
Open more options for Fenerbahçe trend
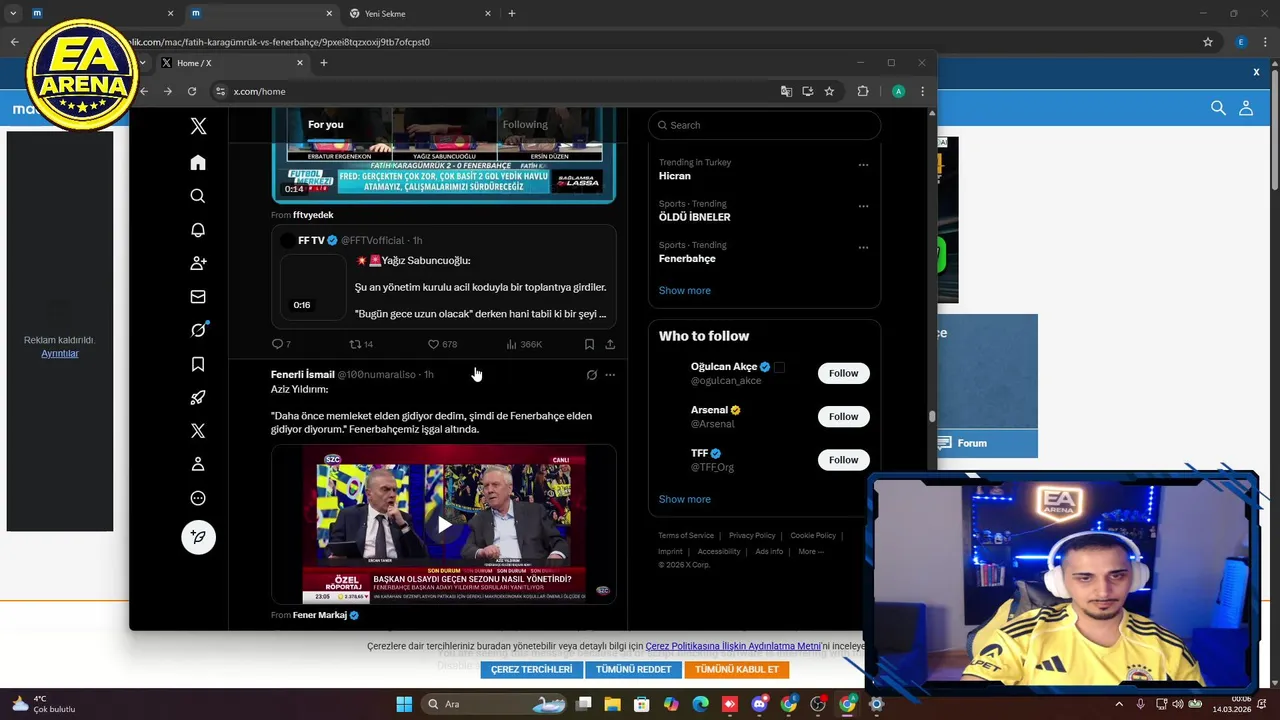tap(863, 247)
